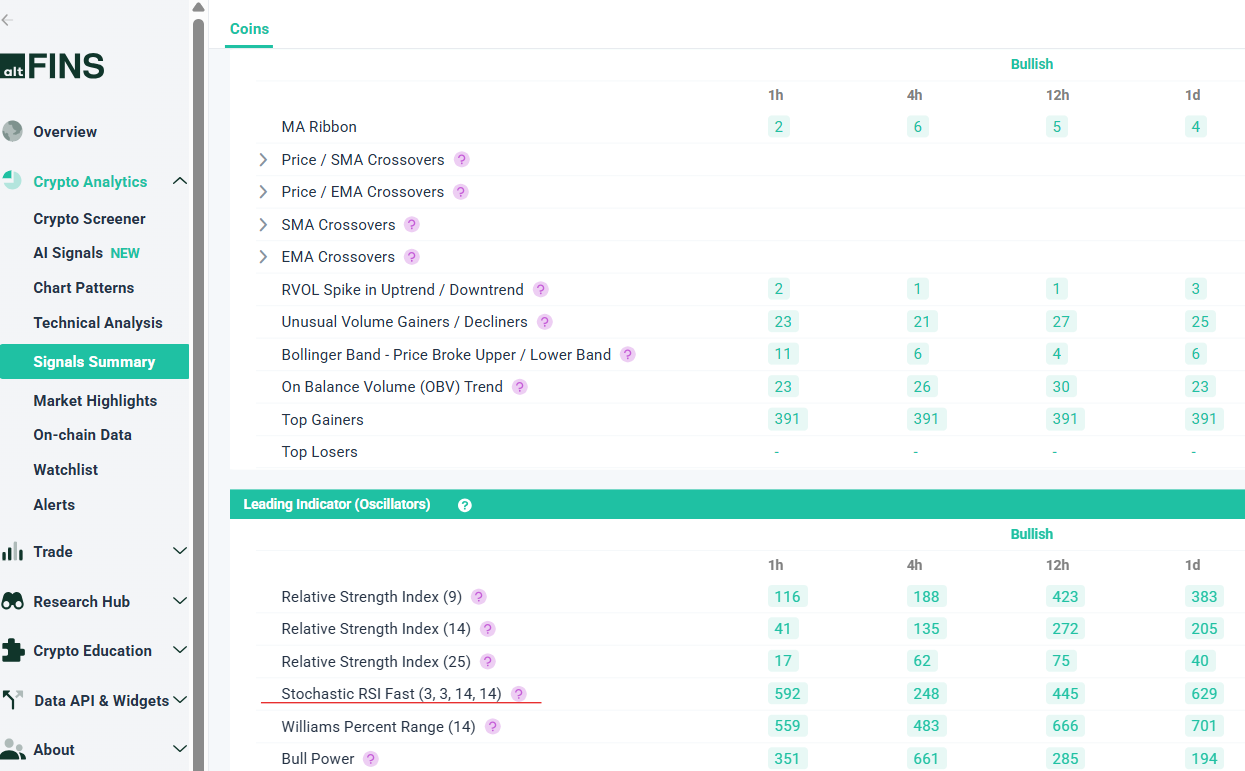
Task: Expand the Trade sidebar menu
Action: (180, 551)
